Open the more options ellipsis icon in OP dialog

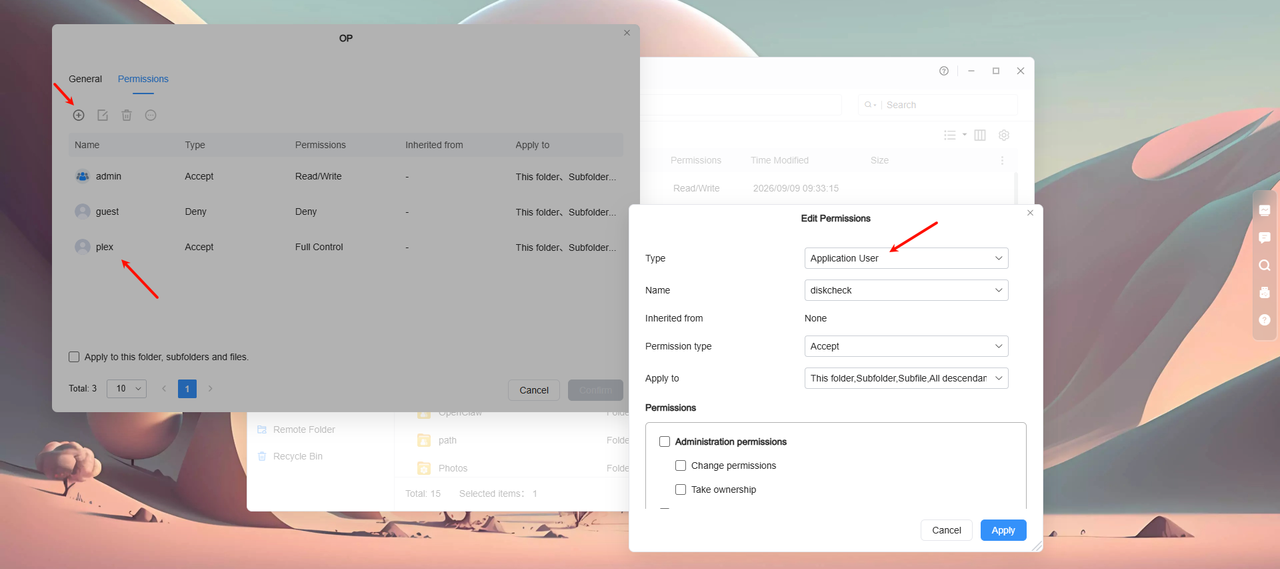tap(151, 115)
